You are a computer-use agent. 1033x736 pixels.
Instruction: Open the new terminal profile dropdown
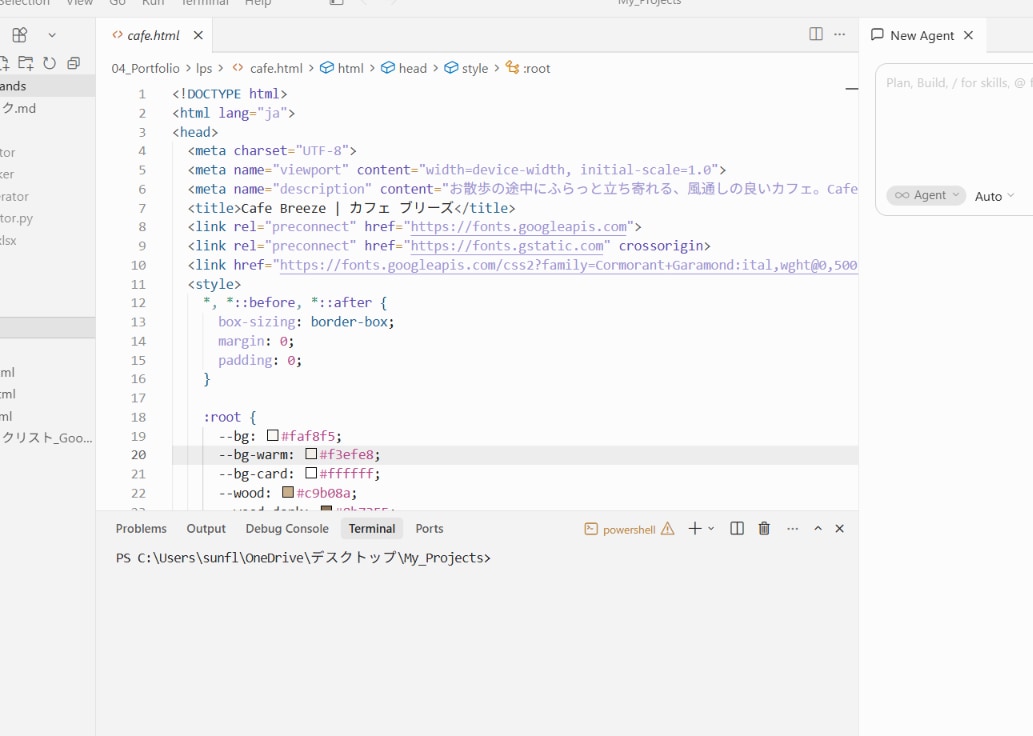[x=712, y=528]
